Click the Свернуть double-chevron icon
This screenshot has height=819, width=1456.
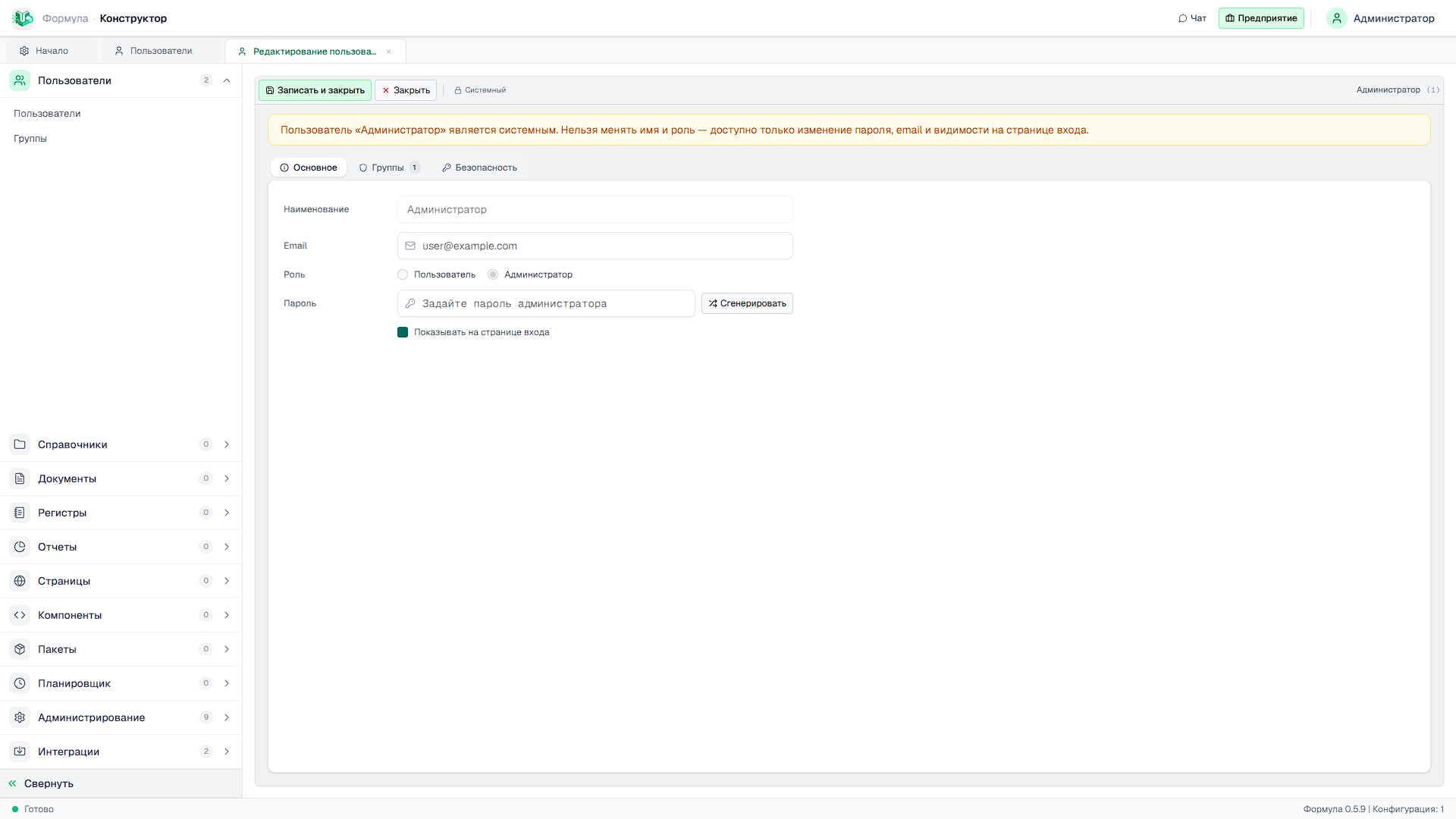tap(12, 783)
